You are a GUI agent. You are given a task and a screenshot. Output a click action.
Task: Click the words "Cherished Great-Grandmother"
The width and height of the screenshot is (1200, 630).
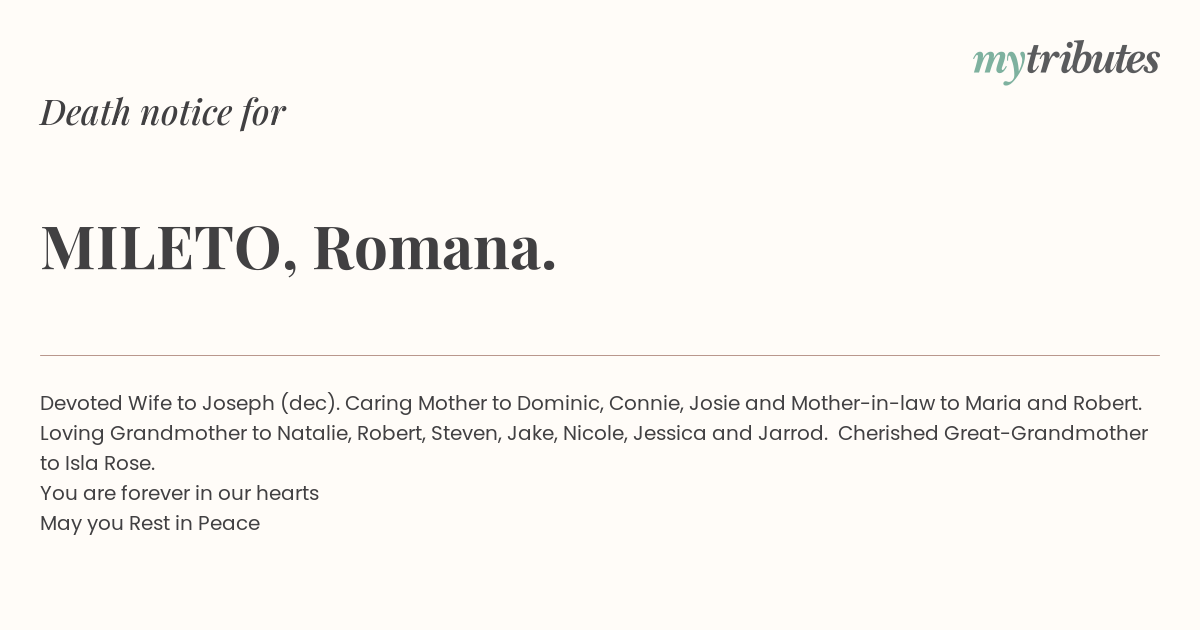pyautogui.click(x=993, y=433)
